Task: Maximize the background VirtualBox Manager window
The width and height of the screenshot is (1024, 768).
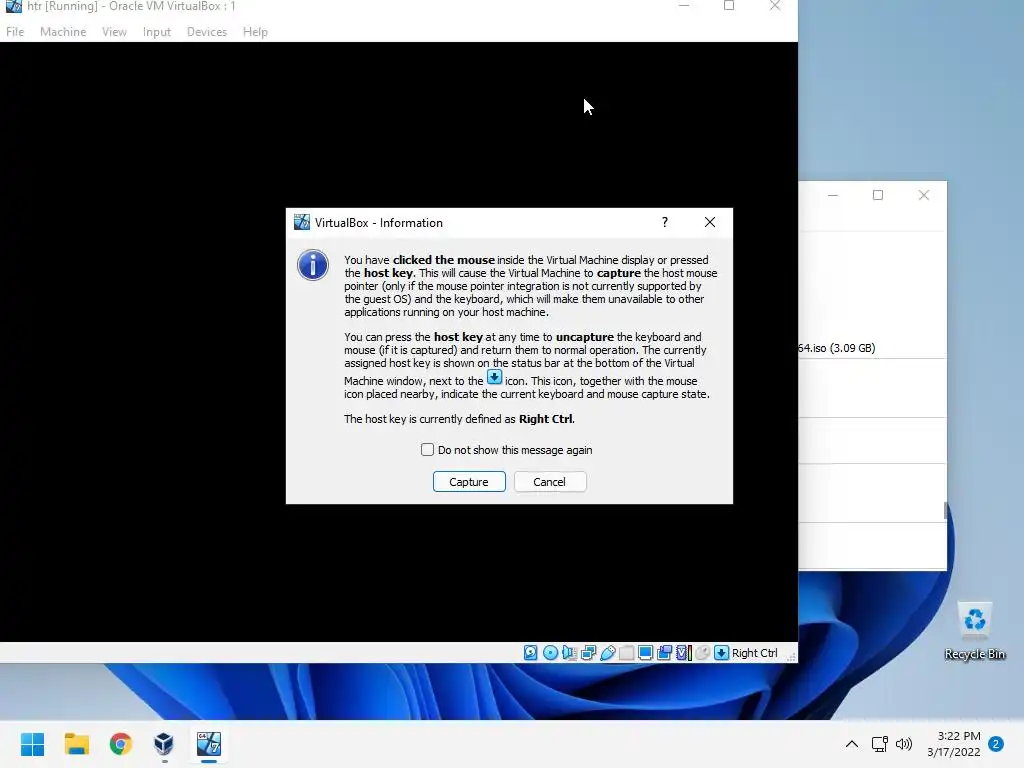Action: point(878,195)
